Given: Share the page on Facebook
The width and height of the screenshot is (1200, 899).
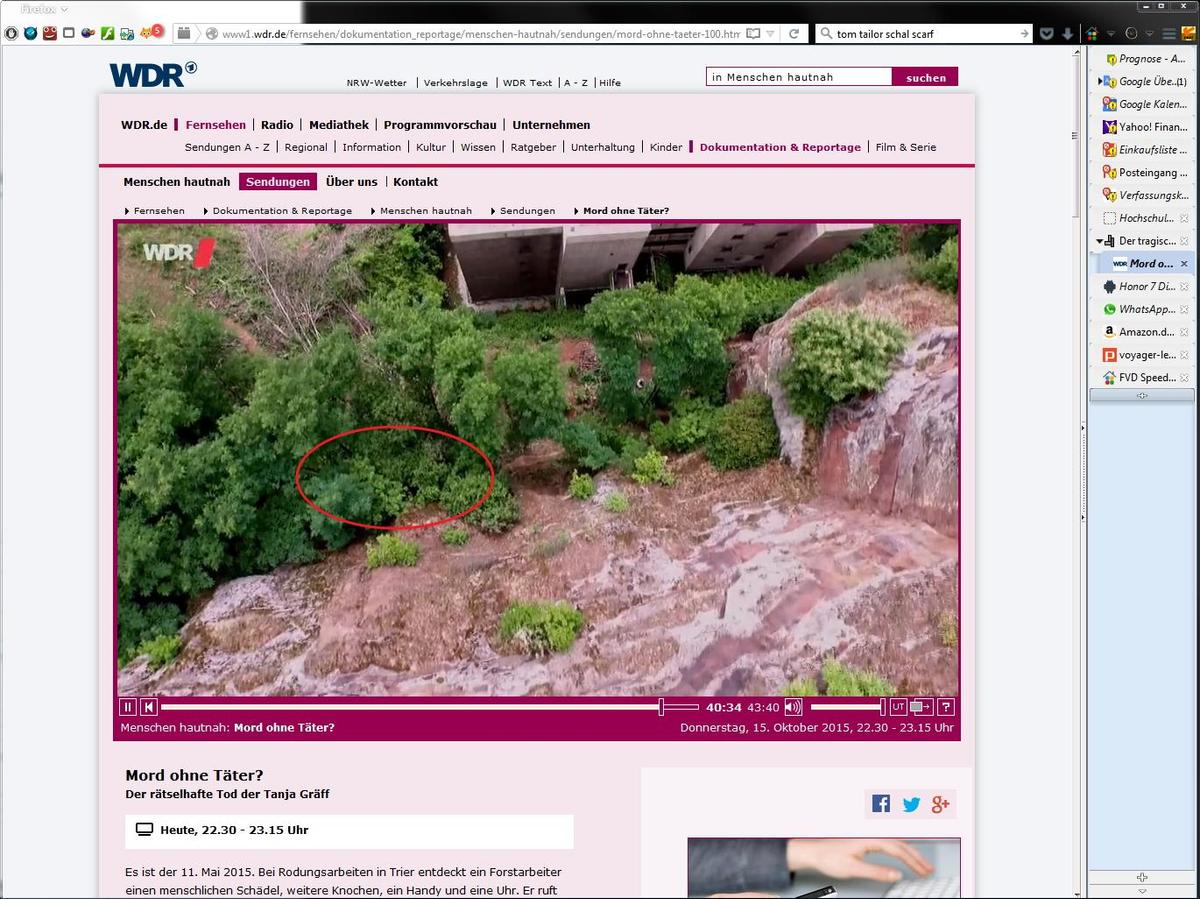Looking at the screenshot, I should 881,804.
